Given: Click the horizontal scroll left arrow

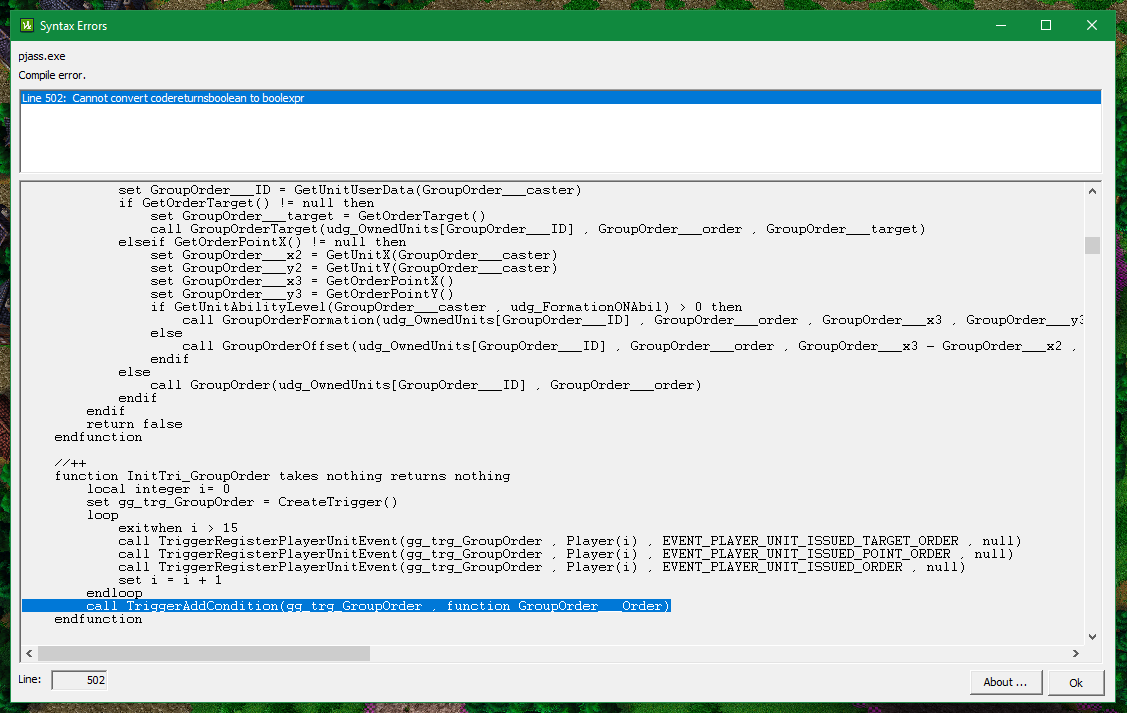Looking at the screenshot, I should tap(29, 653).
